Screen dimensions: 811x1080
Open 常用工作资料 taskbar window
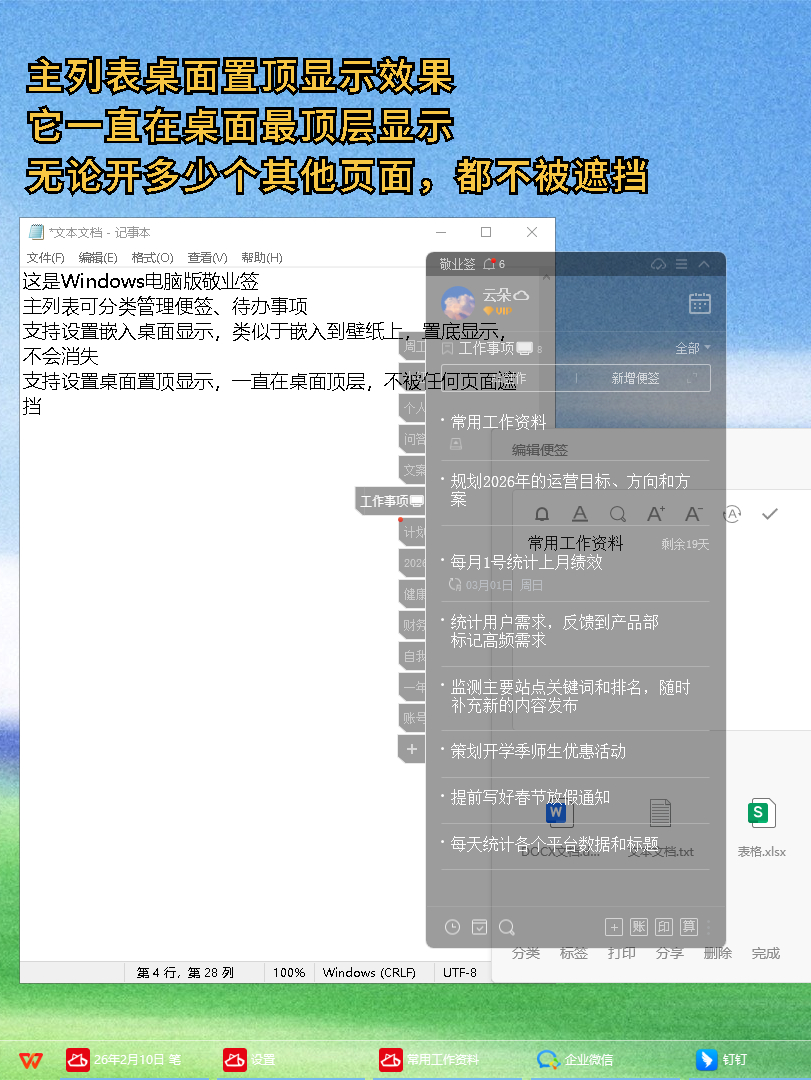429,1059
